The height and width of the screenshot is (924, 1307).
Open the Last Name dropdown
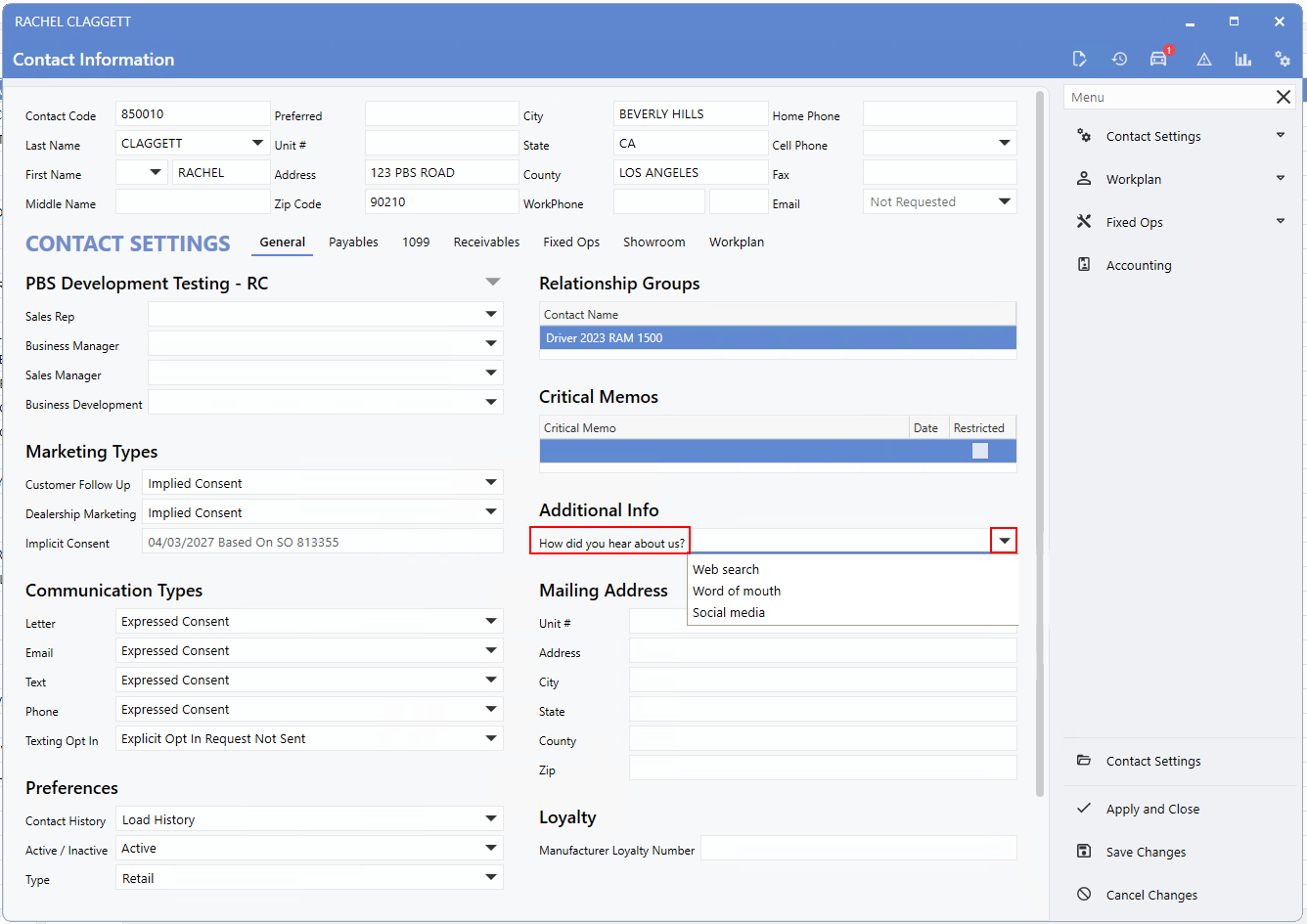pos(257,143)
